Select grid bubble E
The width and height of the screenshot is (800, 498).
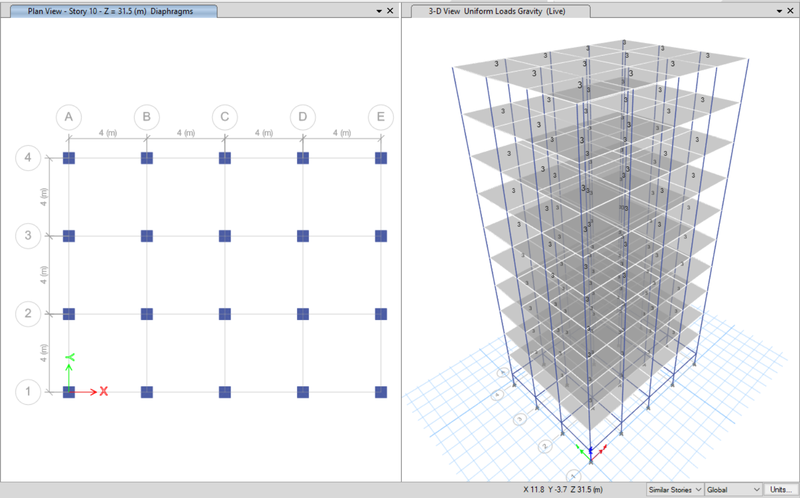coord(381,117)
